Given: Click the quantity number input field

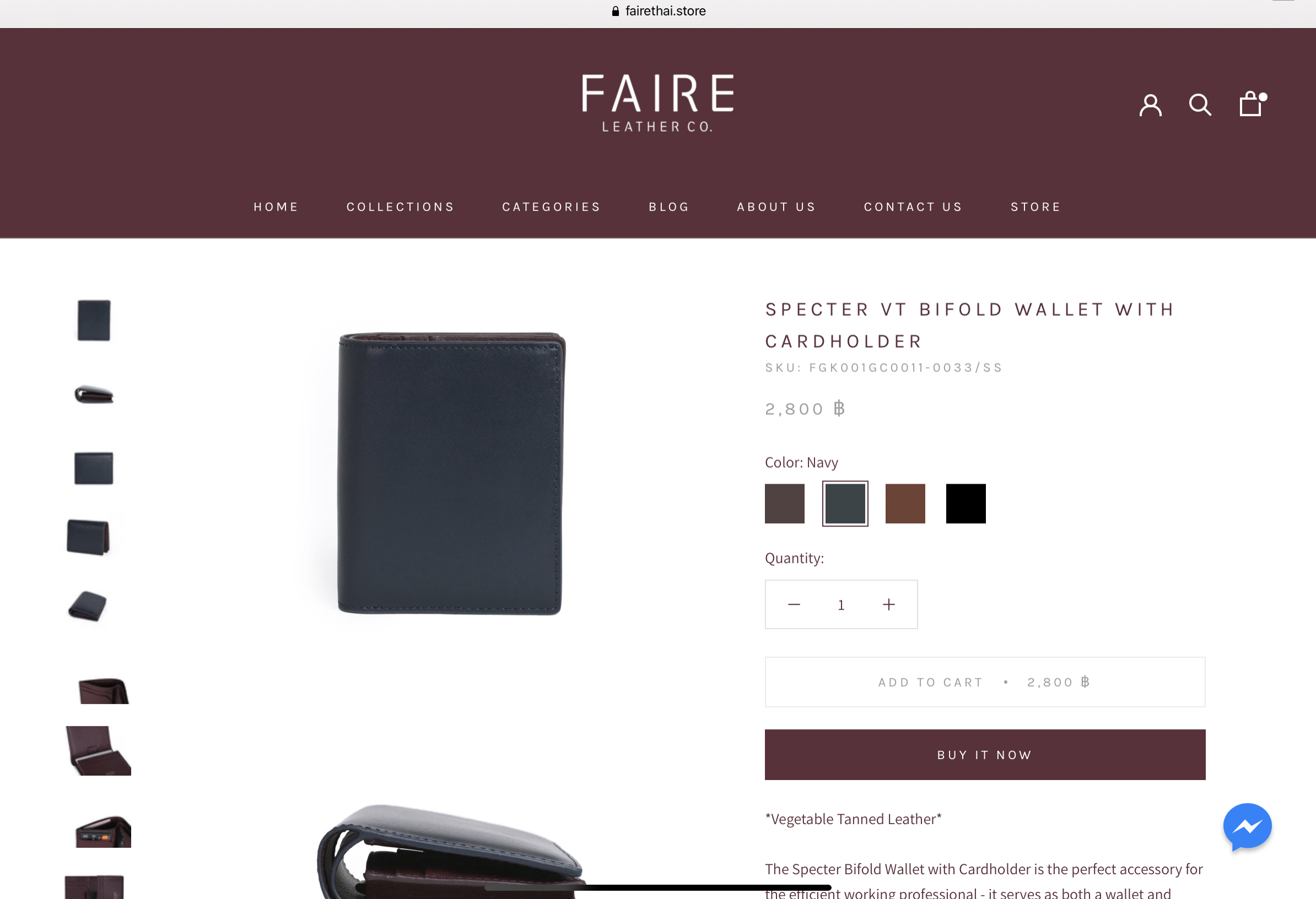Looking at the screenshot, I should tap(841, 605).
